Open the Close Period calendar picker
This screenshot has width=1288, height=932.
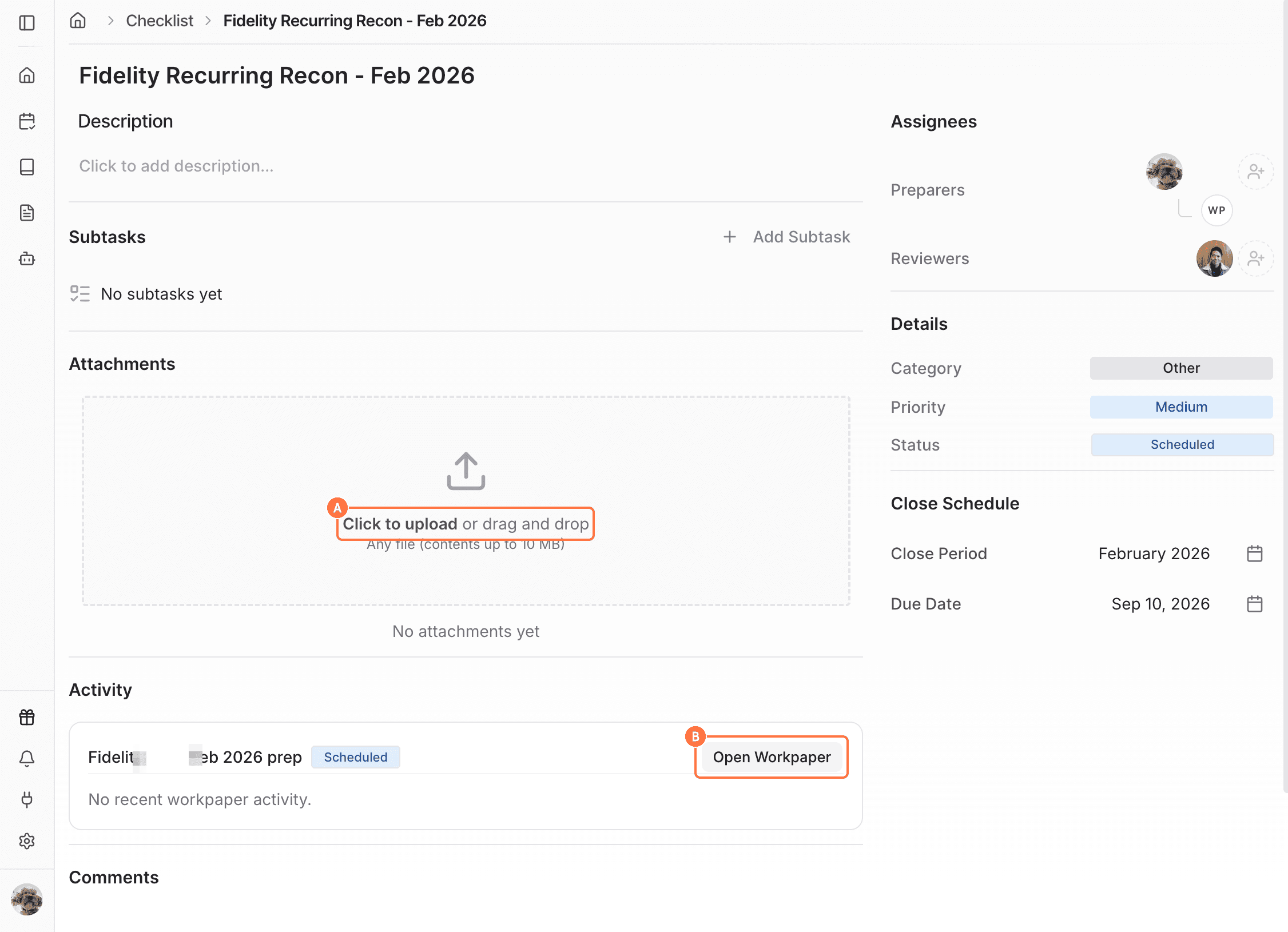click(1255, 553)
